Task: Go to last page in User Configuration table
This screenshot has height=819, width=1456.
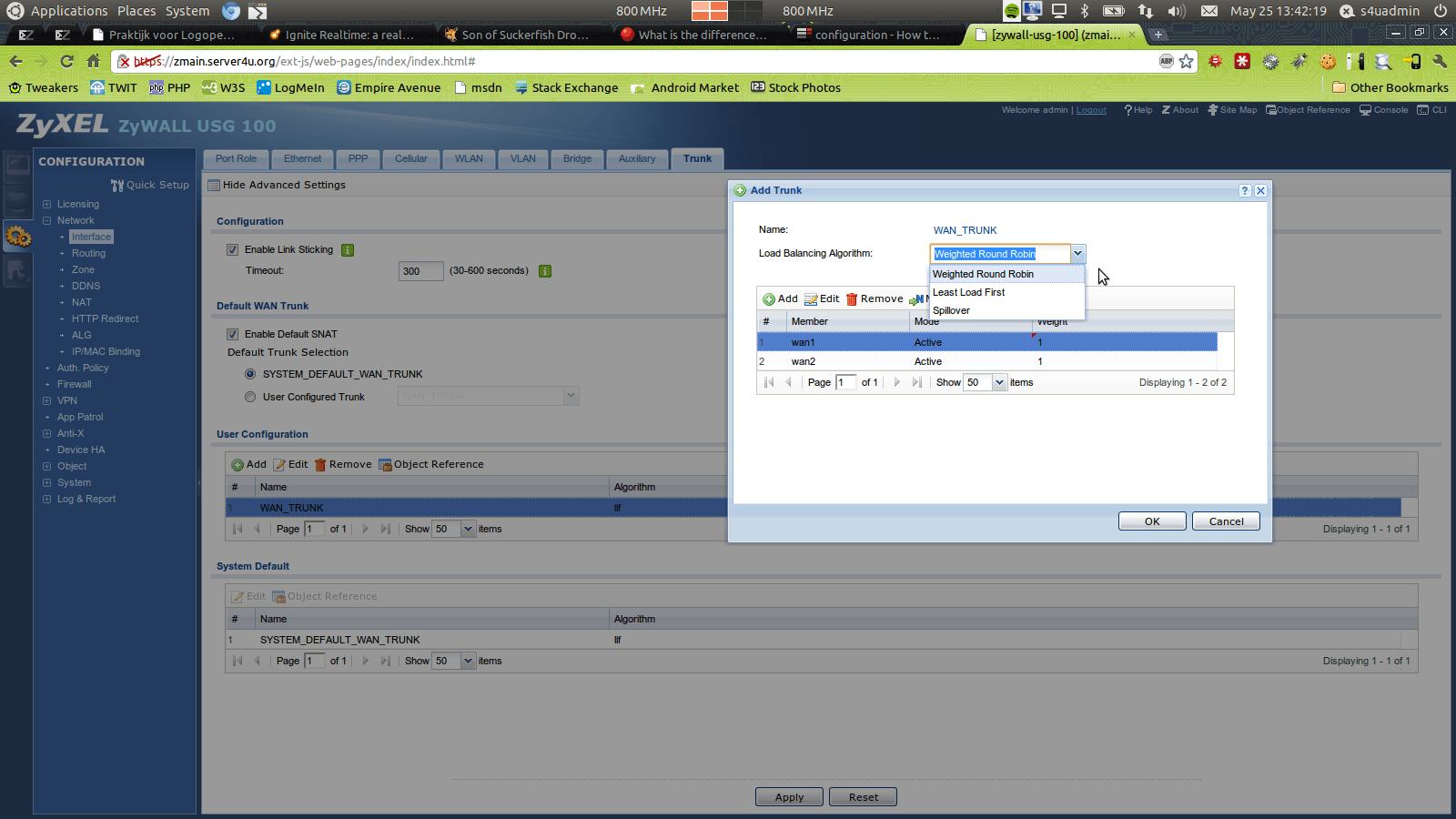Action: (385, 529)
